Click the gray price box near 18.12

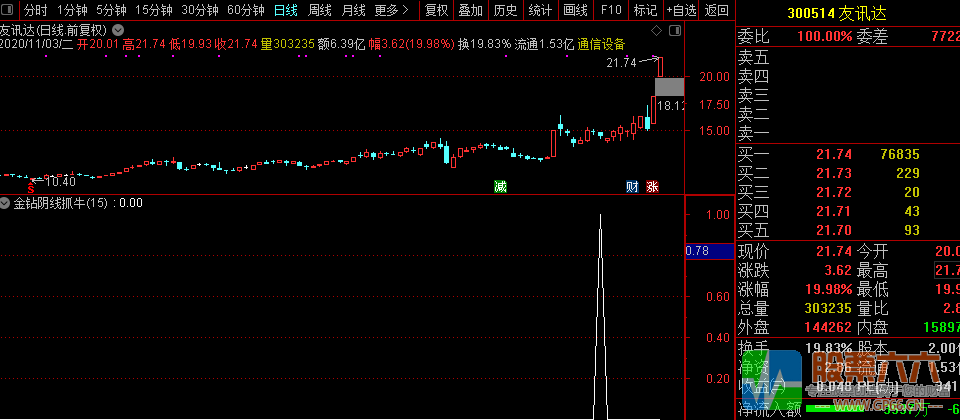pos(669,86)
